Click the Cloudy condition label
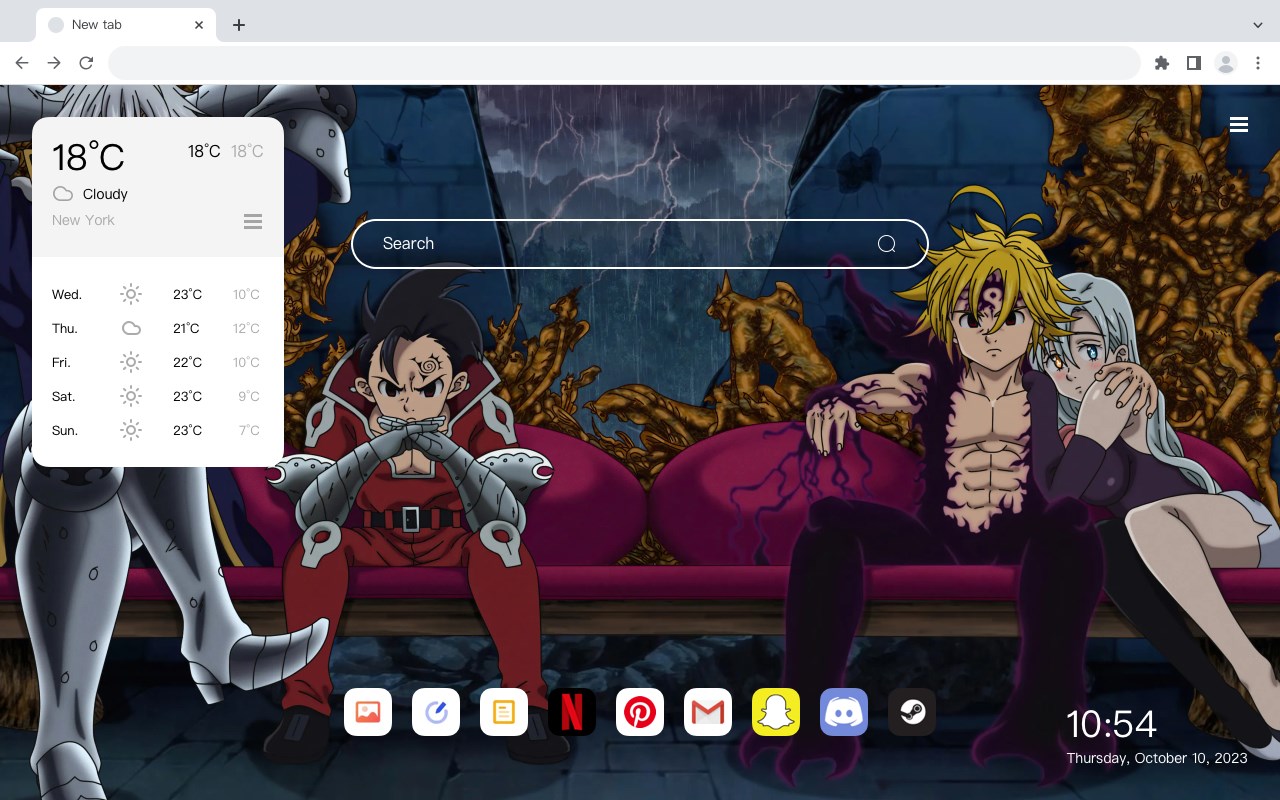This screenshot has height=800, width=1280. [105, 194]
